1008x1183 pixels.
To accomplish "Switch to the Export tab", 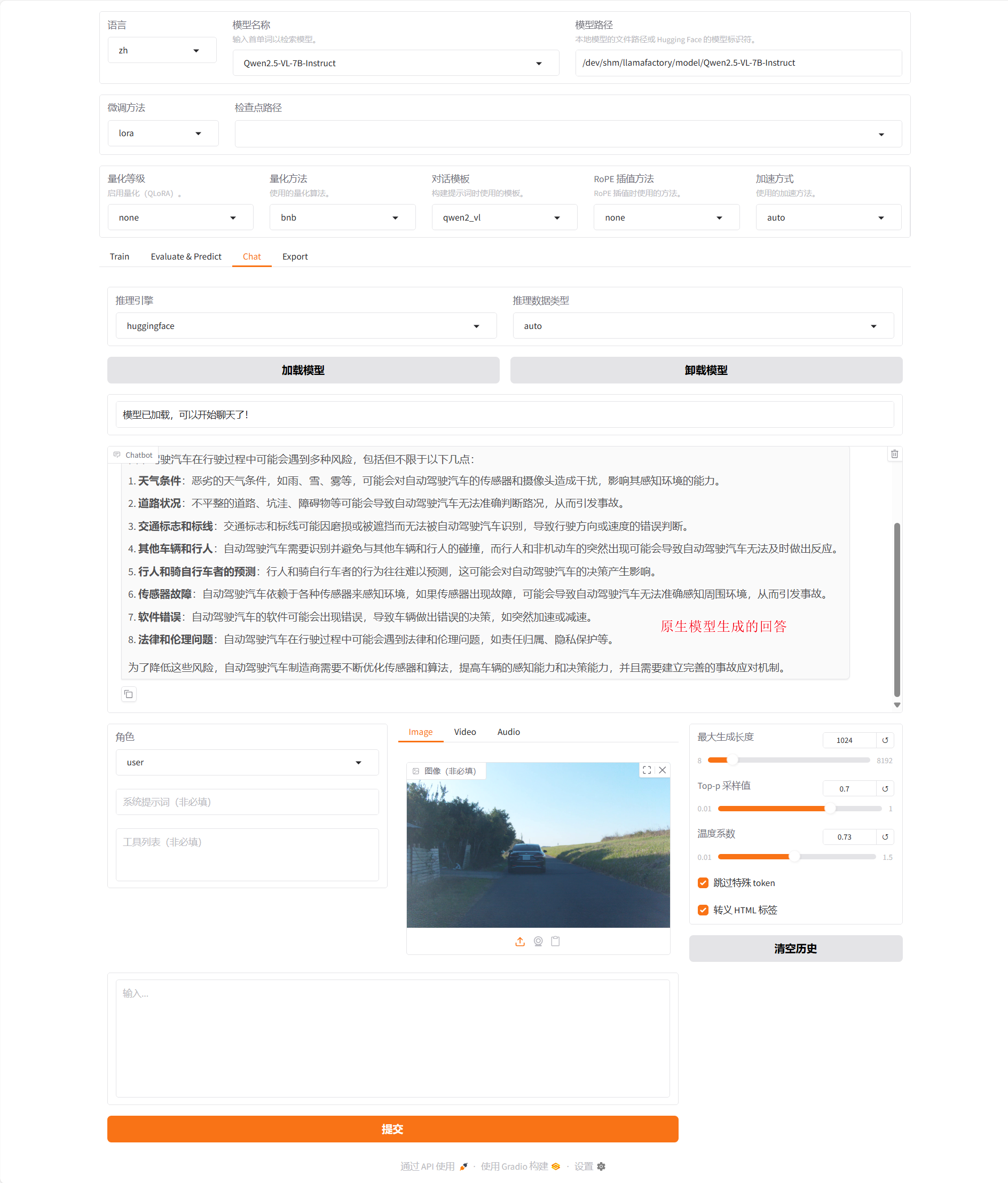I will [x=295, y=257].
